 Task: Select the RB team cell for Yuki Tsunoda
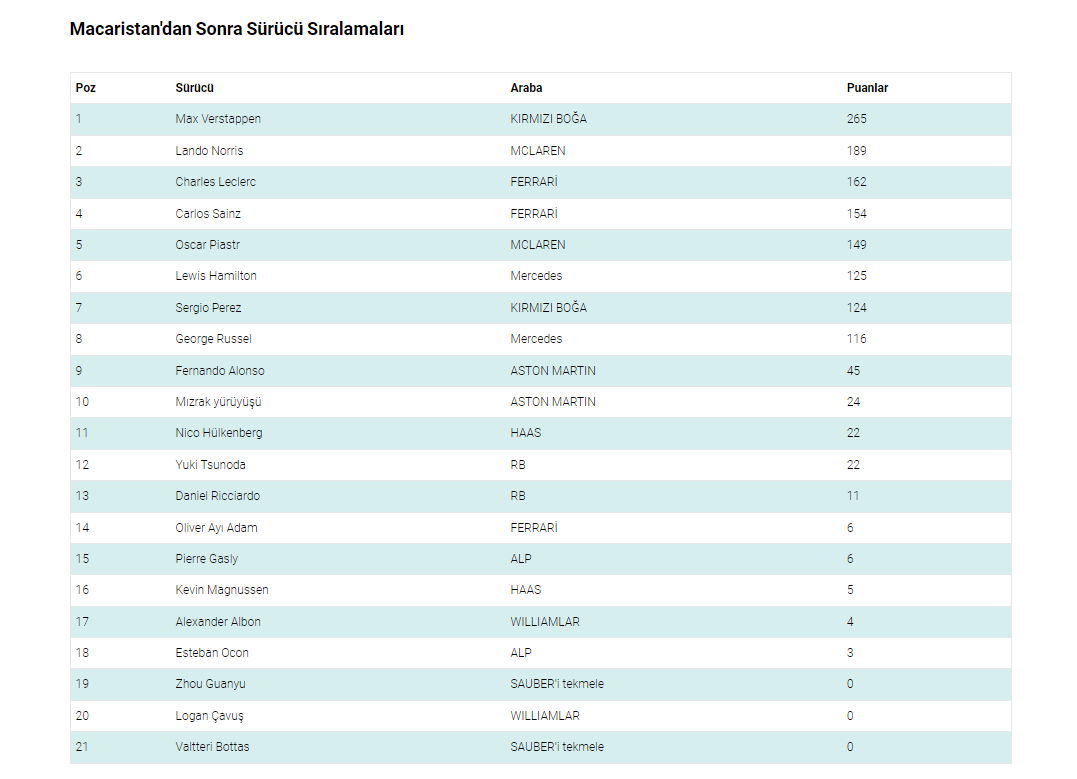[x=518, y=465]
